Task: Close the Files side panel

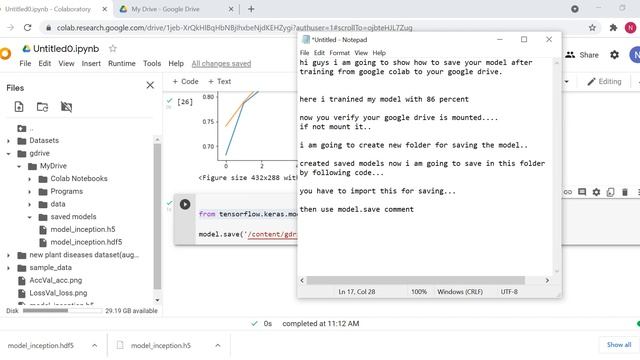Action: tap(150, 85)
